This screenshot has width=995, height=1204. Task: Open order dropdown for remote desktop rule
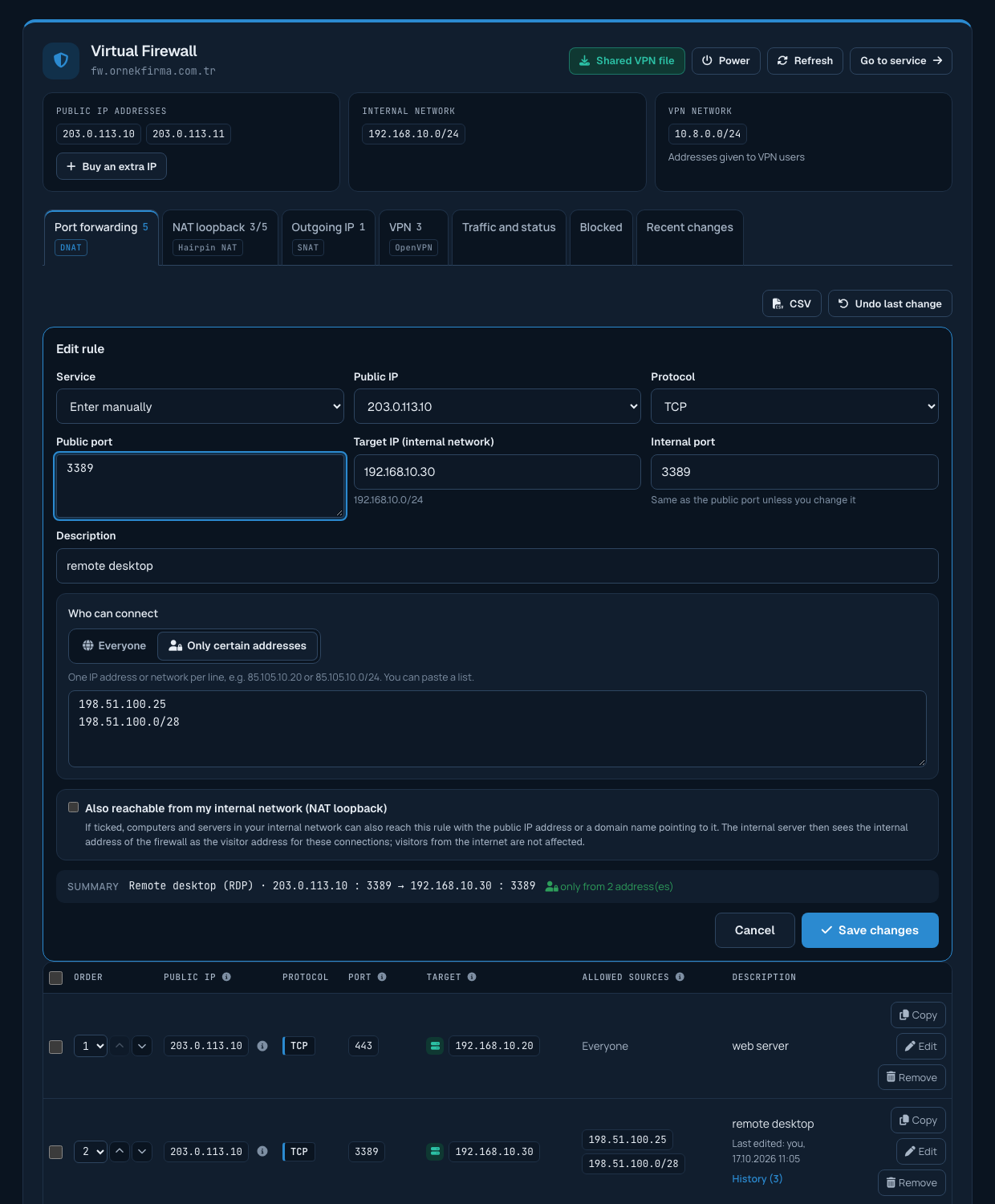coord(91,1151)
